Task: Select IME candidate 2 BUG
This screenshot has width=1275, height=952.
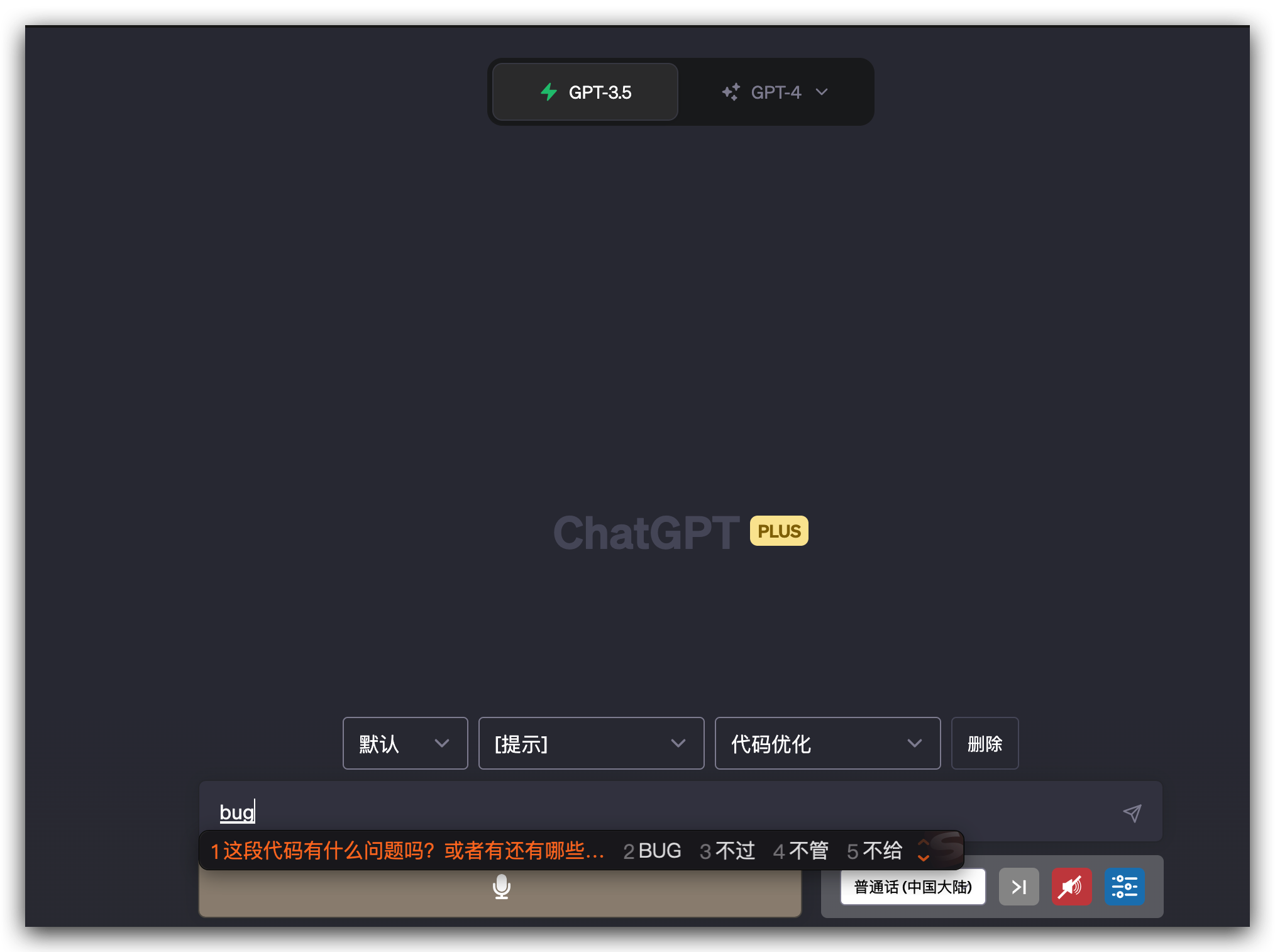Action: [x=652, y=851]
